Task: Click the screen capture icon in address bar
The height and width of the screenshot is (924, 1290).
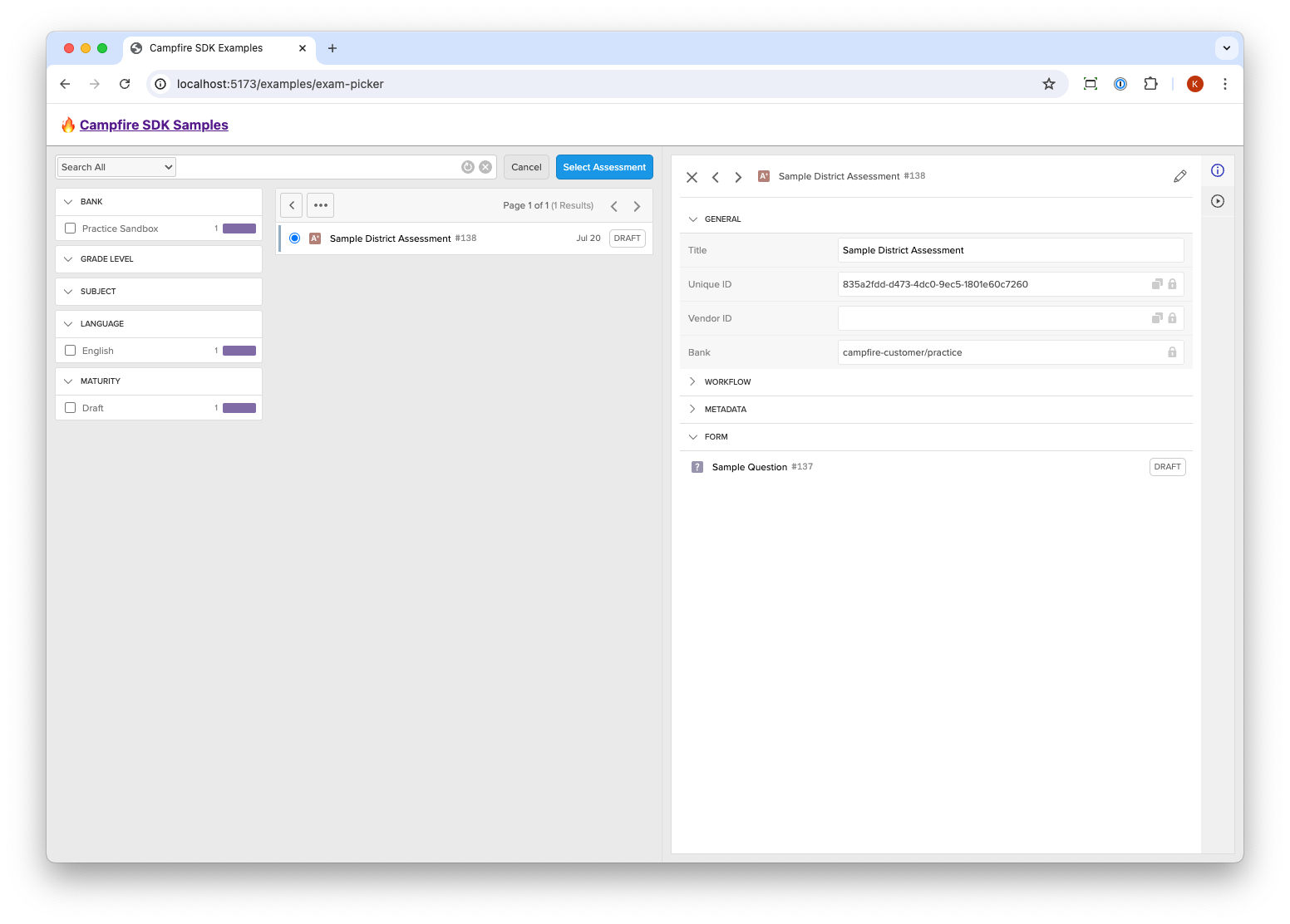Action: [x=1091, y=84]
